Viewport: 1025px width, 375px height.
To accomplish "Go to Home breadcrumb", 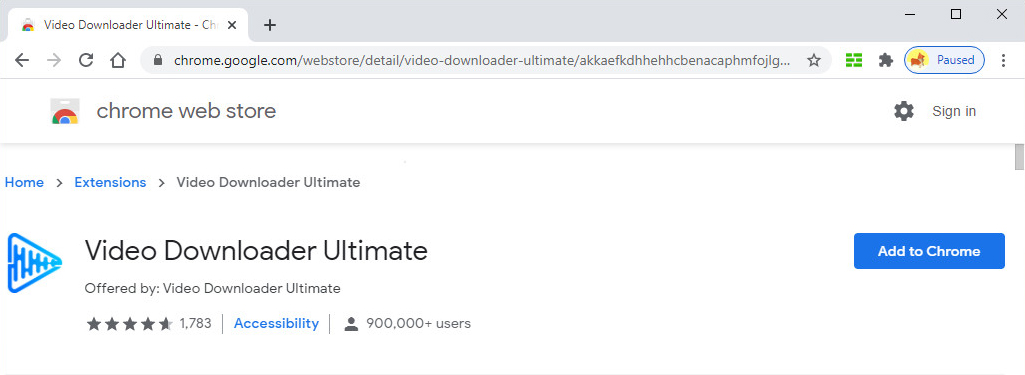I will (x=24, y=182).
